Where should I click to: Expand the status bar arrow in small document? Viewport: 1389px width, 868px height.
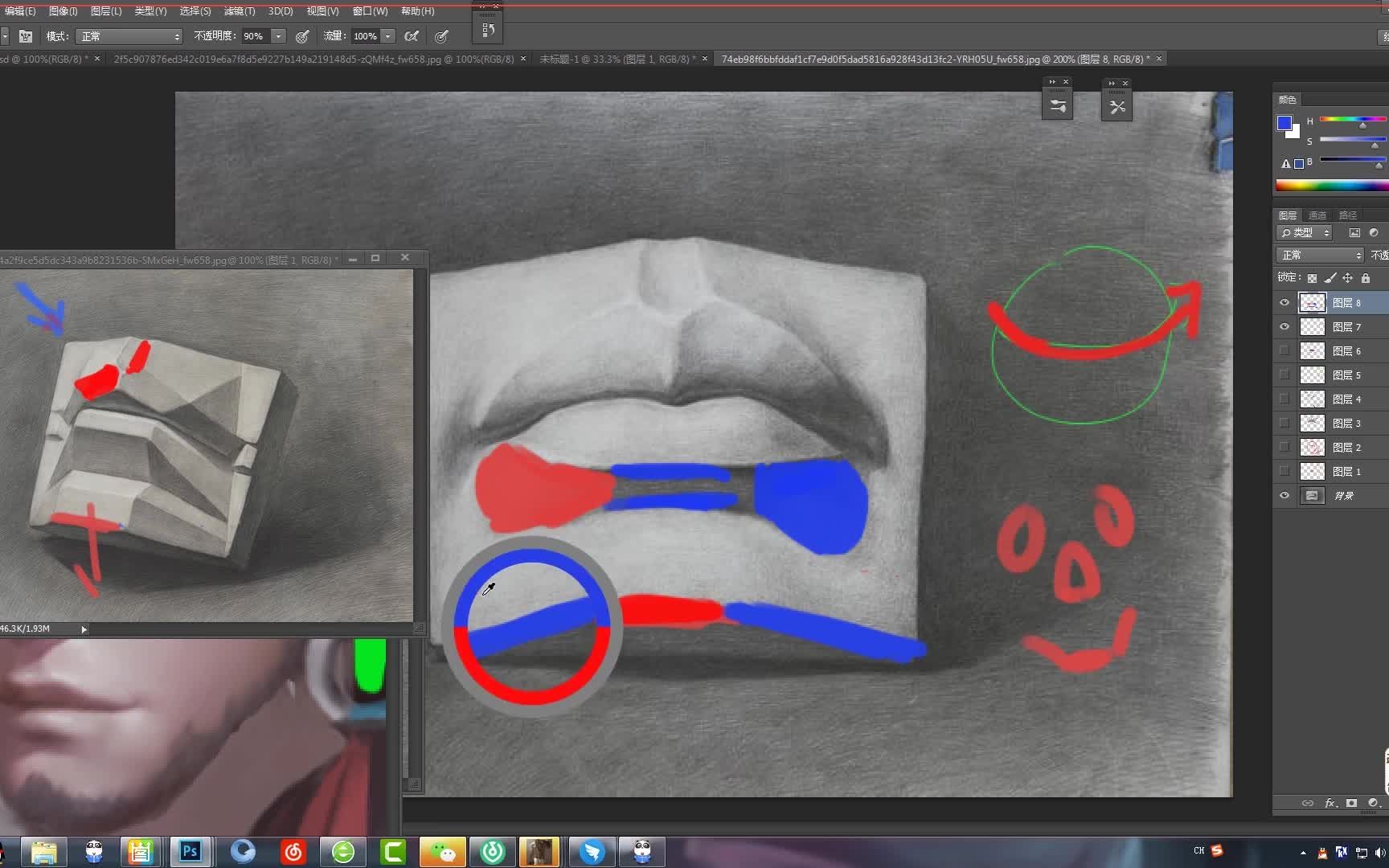tap(84, 629)
